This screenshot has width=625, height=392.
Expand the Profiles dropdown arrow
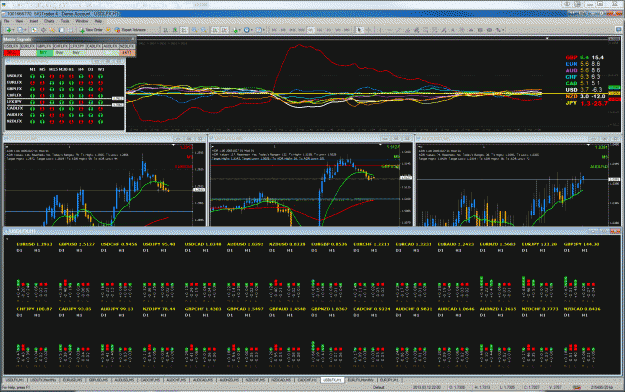click(25, 30)
